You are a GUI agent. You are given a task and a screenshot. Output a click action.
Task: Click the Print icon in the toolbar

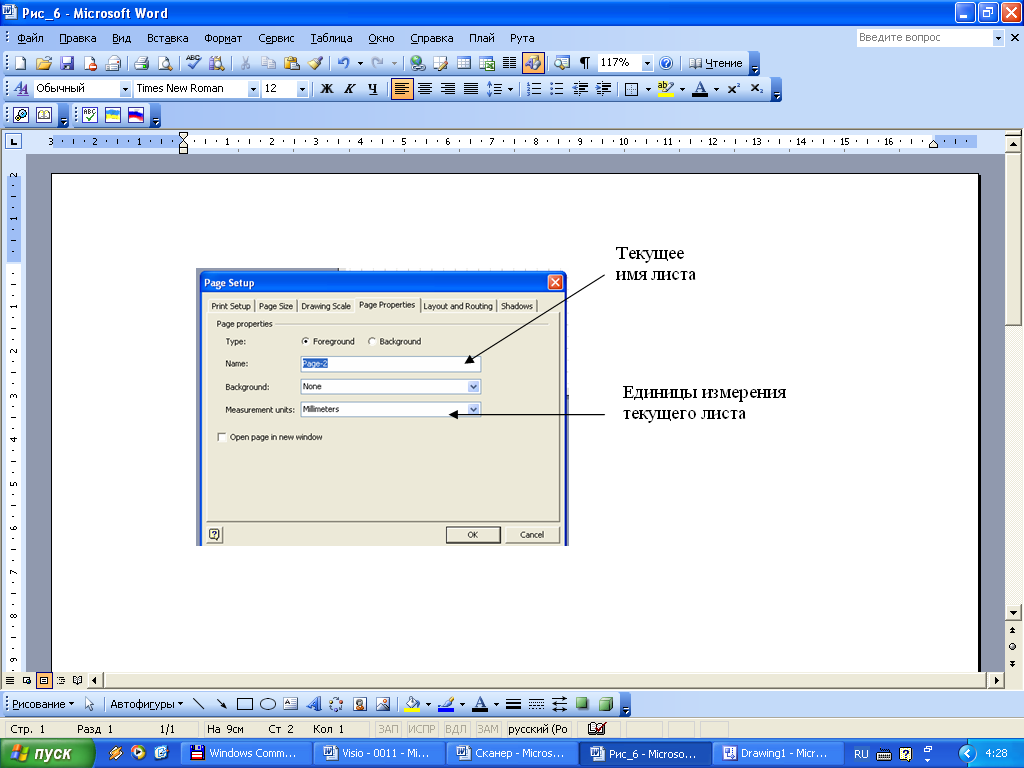point(142,63)
